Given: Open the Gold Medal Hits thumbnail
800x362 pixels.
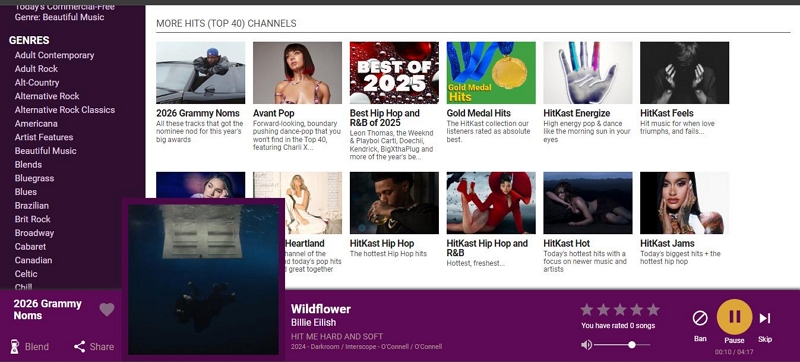Looking at the screenshot, I should (x=491, y=73).
